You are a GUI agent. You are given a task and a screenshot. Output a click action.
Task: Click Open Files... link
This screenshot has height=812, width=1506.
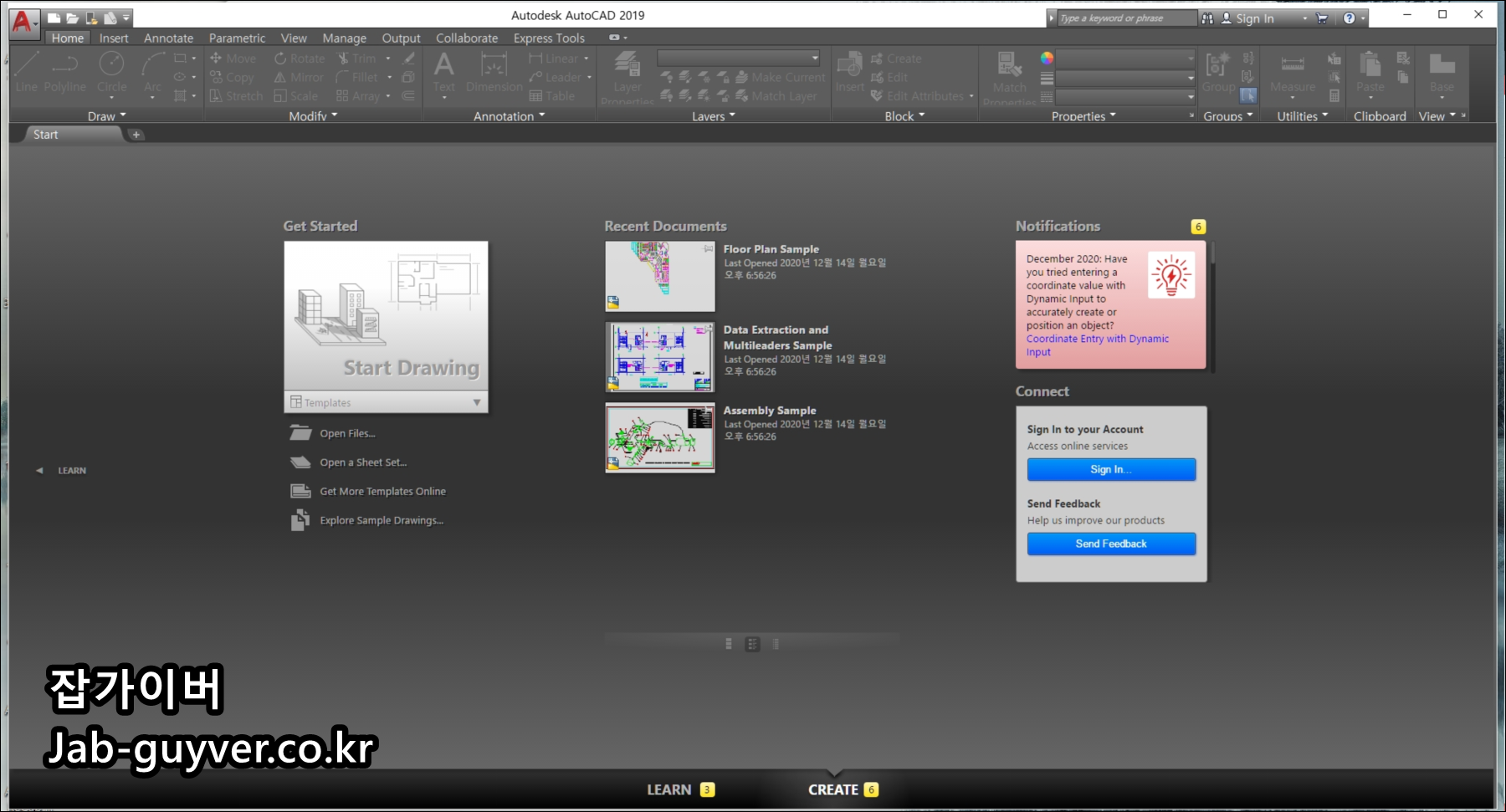pyautogui.click(x=347, y=433)
